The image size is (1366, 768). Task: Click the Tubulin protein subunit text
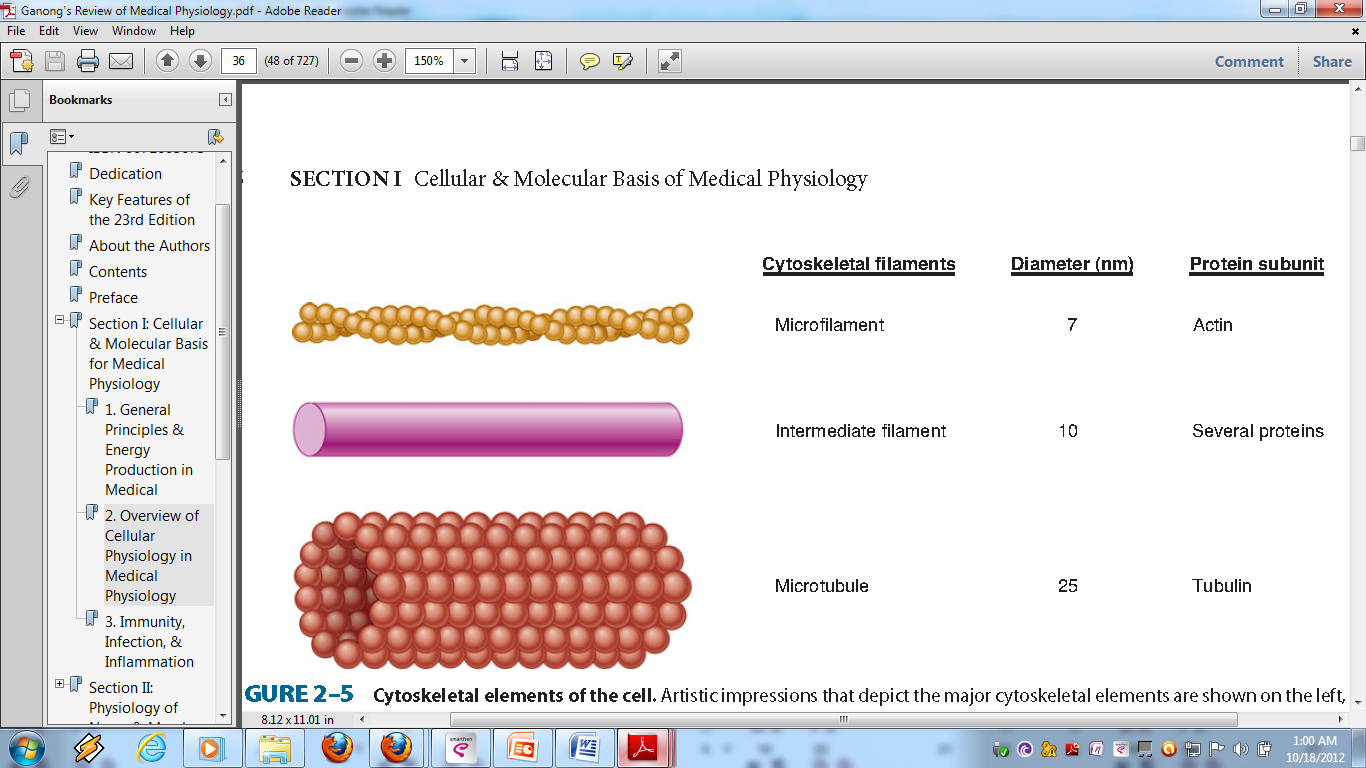pyautogui.click(x=1221, y=586)
